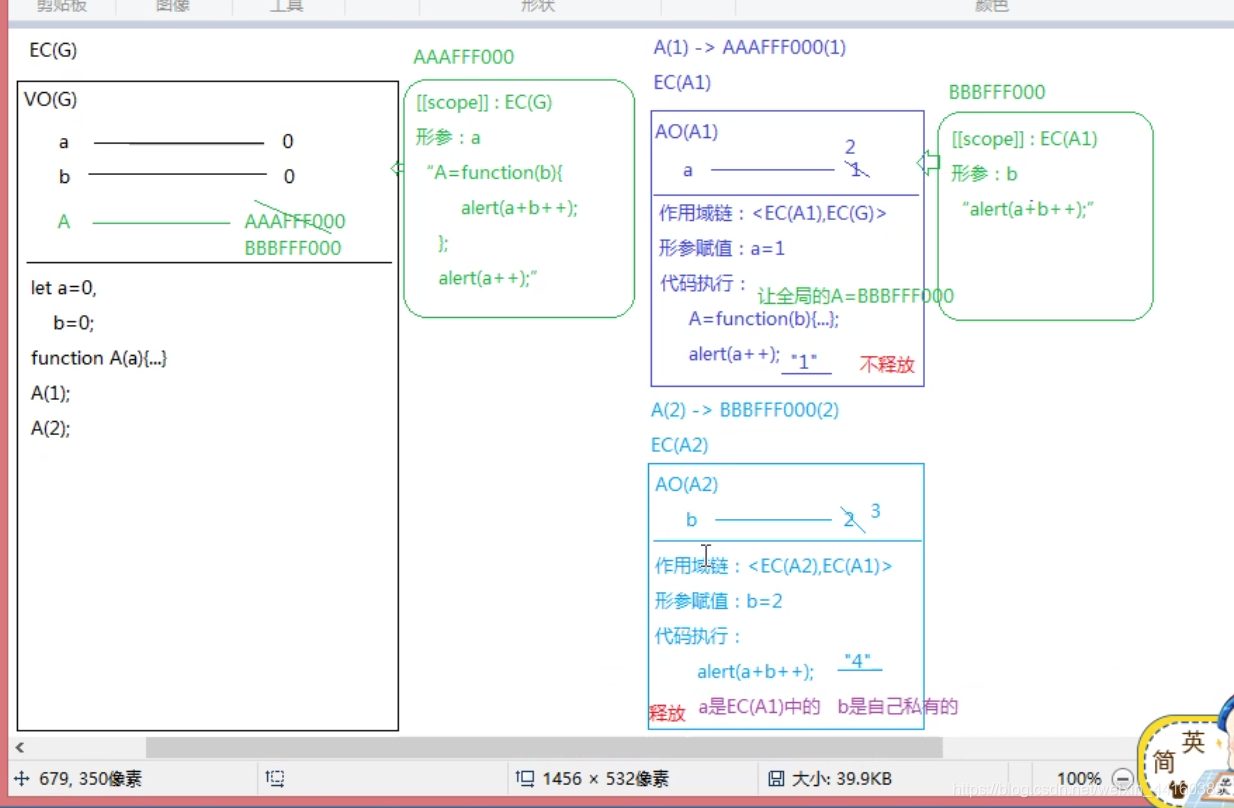This screenshot has width=1234, height=808.
Task: Click the cursor position crosshair icon
Action: point(22,778)
